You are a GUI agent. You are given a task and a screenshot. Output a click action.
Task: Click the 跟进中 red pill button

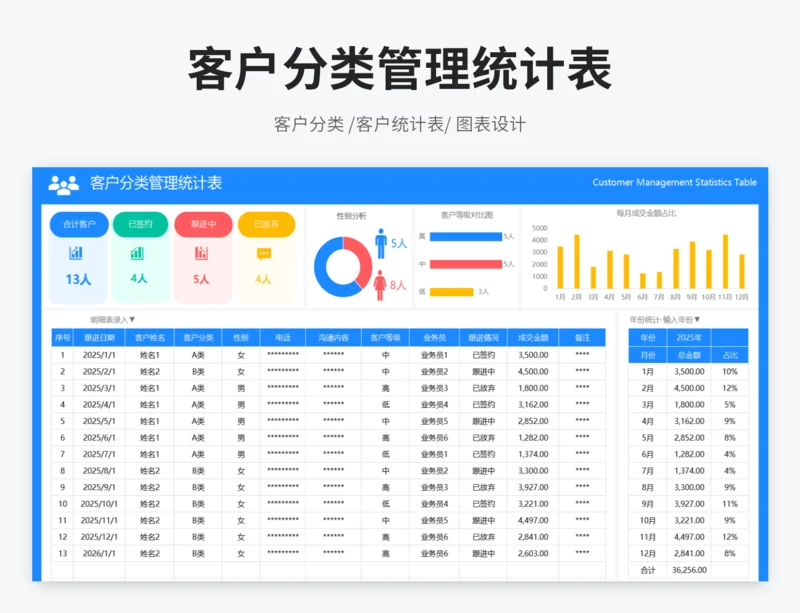point(204,224)
